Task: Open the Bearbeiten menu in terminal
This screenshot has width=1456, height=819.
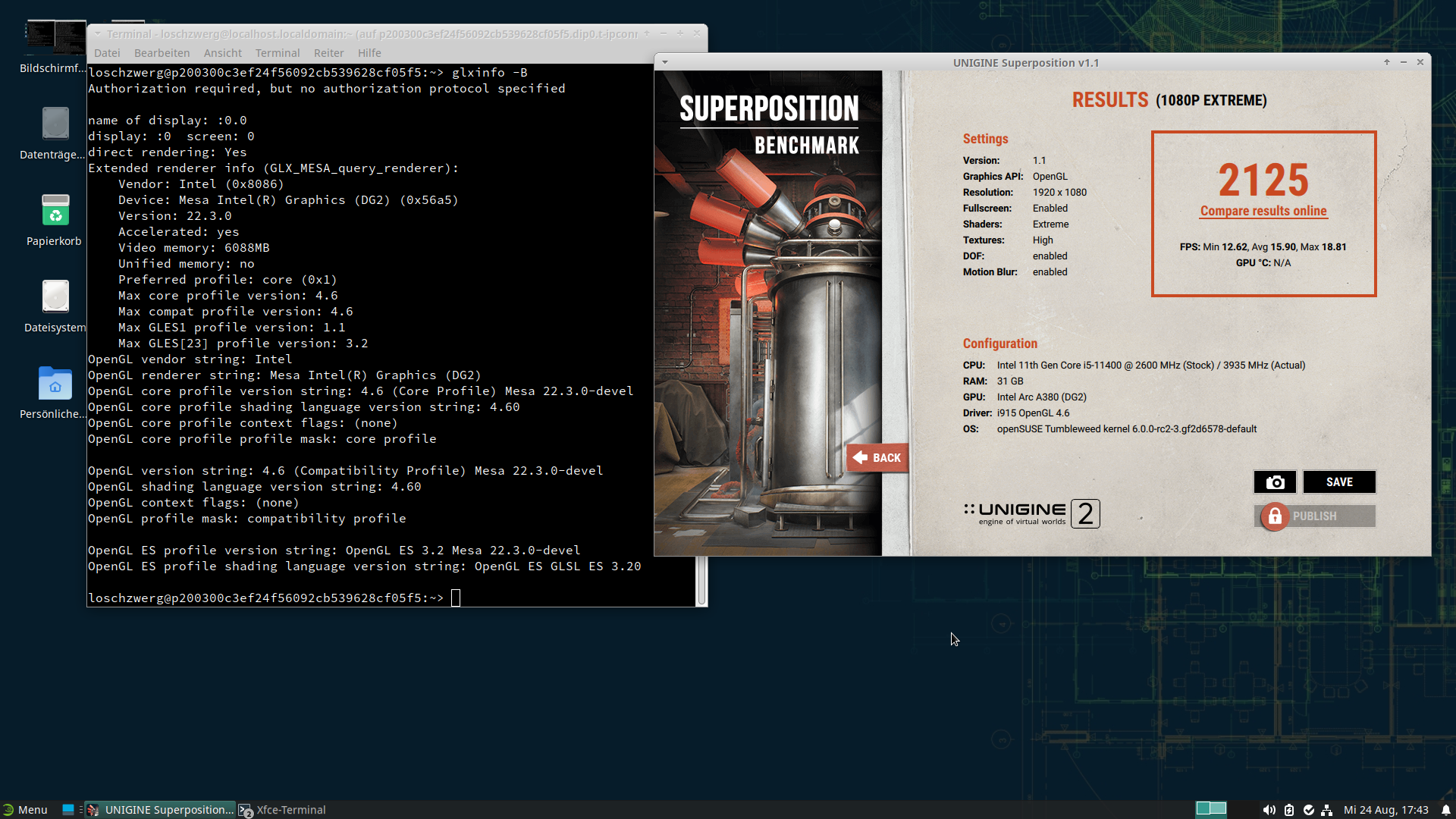Action: [162, 53]
